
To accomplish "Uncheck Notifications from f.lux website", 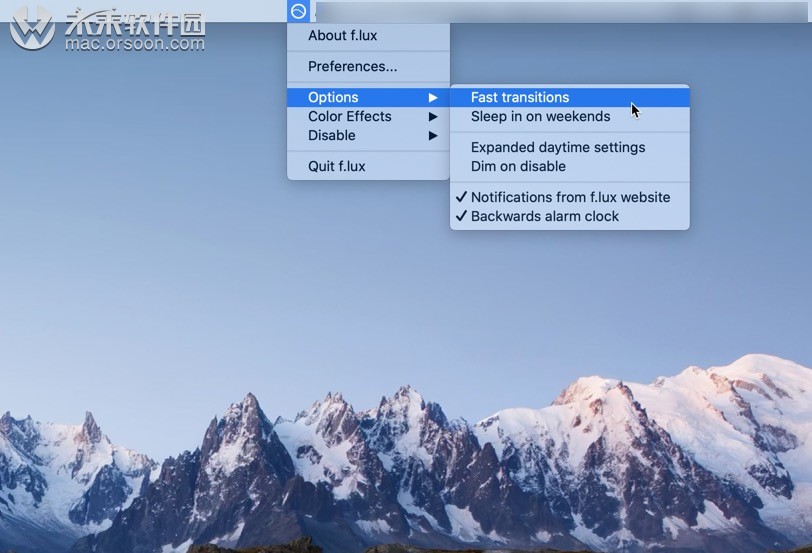I will point(570,197).
